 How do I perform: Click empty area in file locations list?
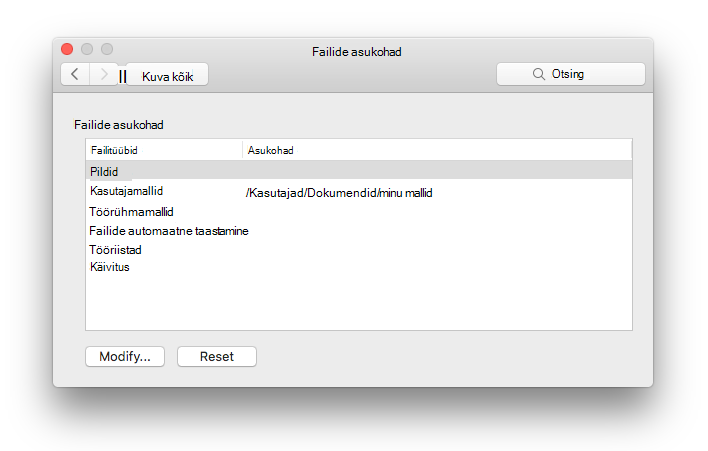[359, 302]
